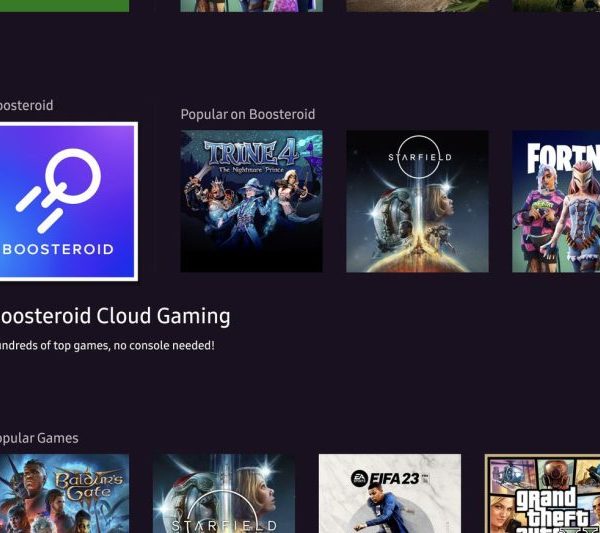
Task: Open the Baldur's Gate game thumbnail
Action: pos(64,494)
